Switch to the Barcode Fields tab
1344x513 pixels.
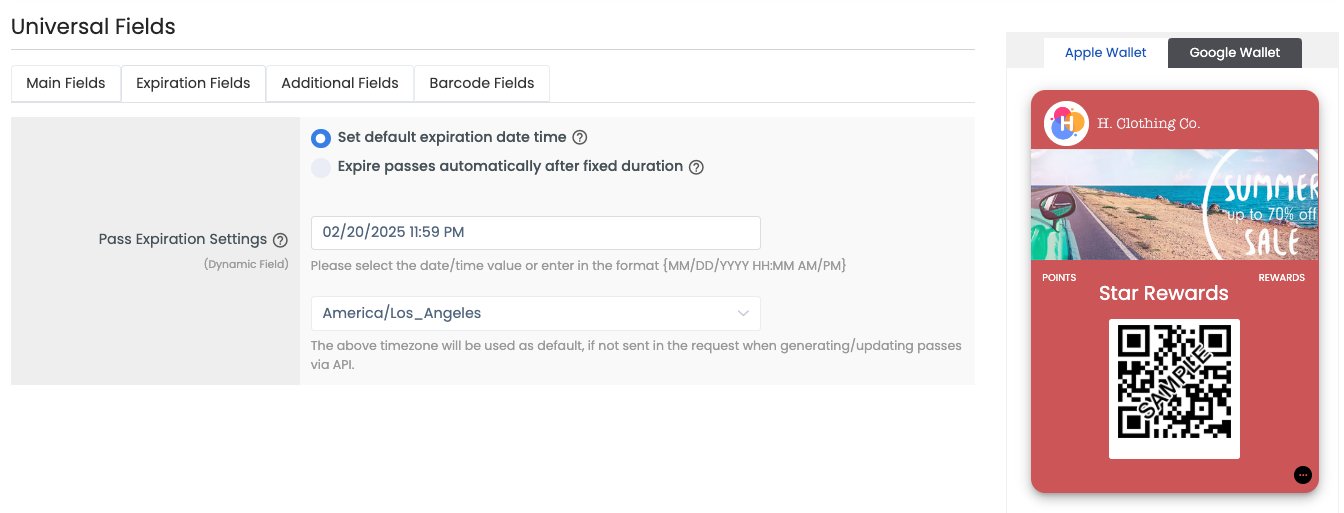tap(482, 83)
